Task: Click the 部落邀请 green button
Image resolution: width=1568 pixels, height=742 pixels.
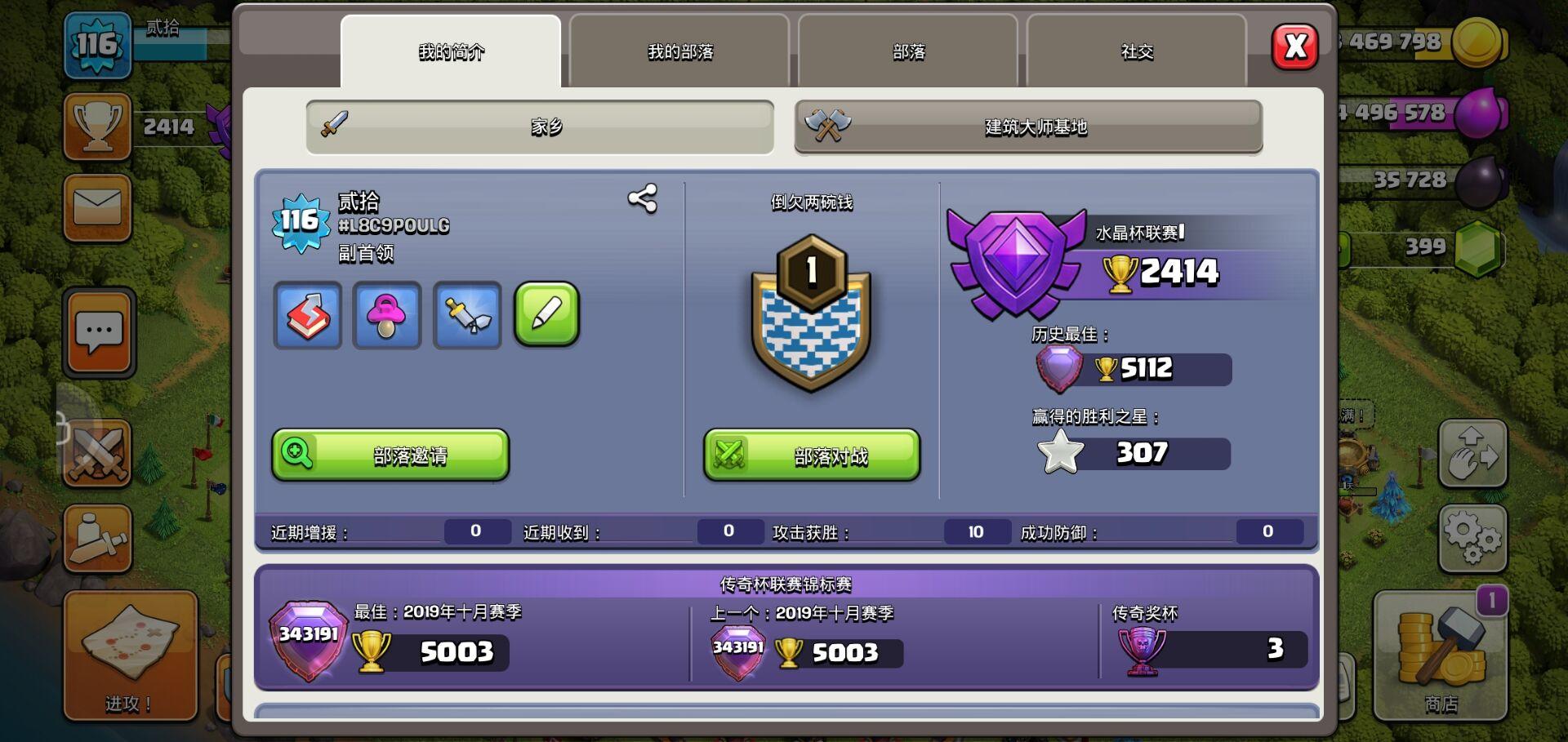Action: [x=390, y=455]
